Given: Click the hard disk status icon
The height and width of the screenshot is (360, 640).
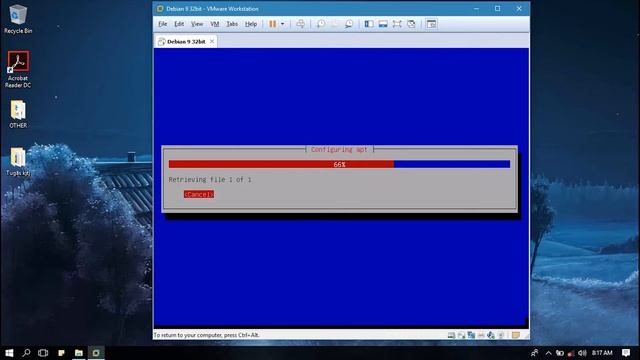Looking at the screenshot, I should (x=451, y=335).
